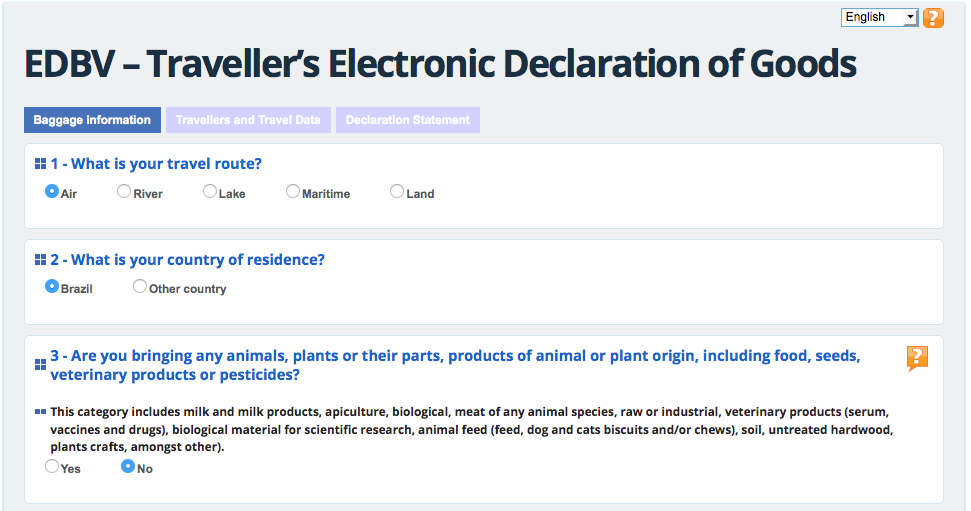Select Air as travel route

(x=52, y=191)
